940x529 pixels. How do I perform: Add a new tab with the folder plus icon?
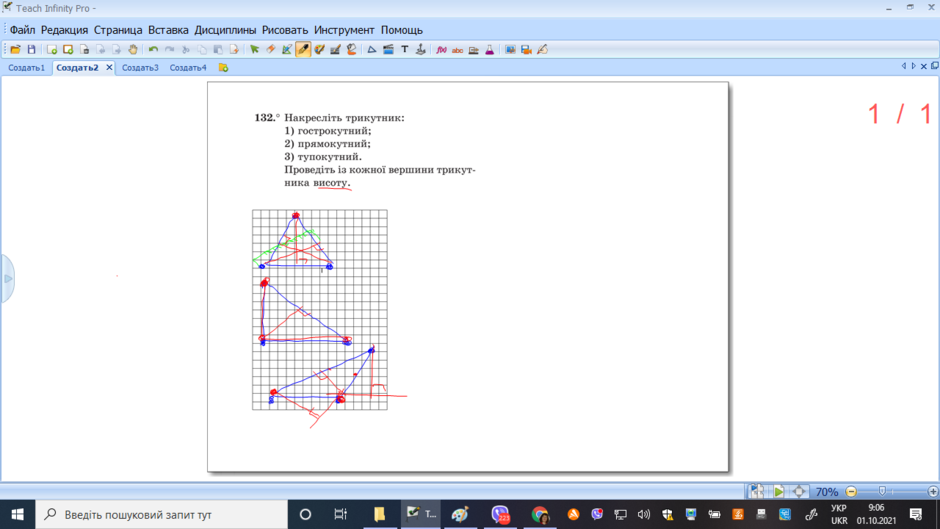223,68
